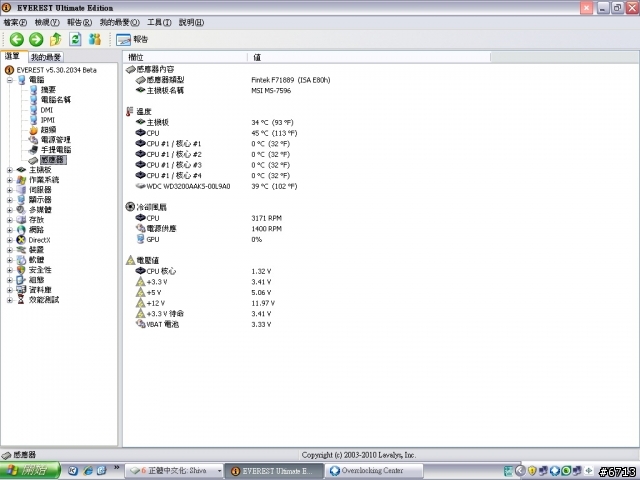Select the IPMI item icon
Image resolution: width=640 pixels, height=480 pixels.
[x=34, y=120]
